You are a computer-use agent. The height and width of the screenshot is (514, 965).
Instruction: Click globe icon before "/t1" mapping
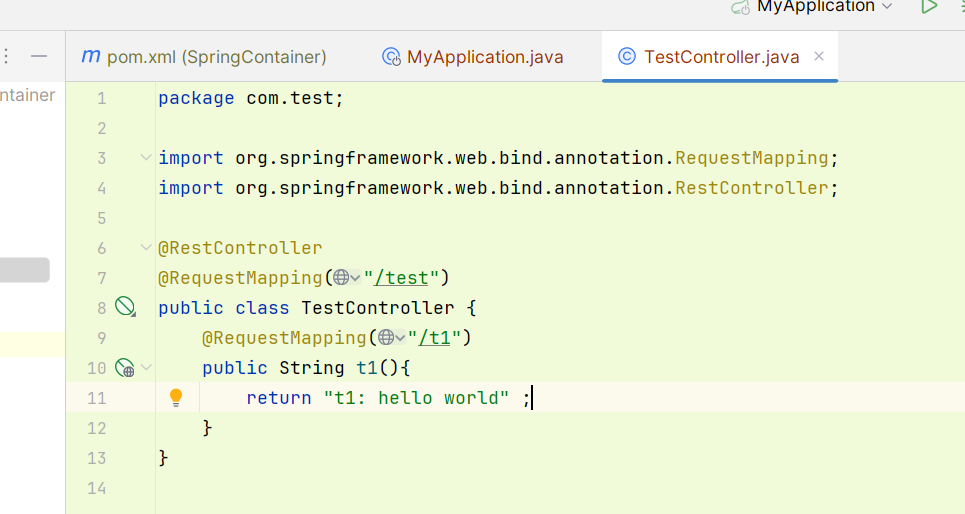(386, 337)
